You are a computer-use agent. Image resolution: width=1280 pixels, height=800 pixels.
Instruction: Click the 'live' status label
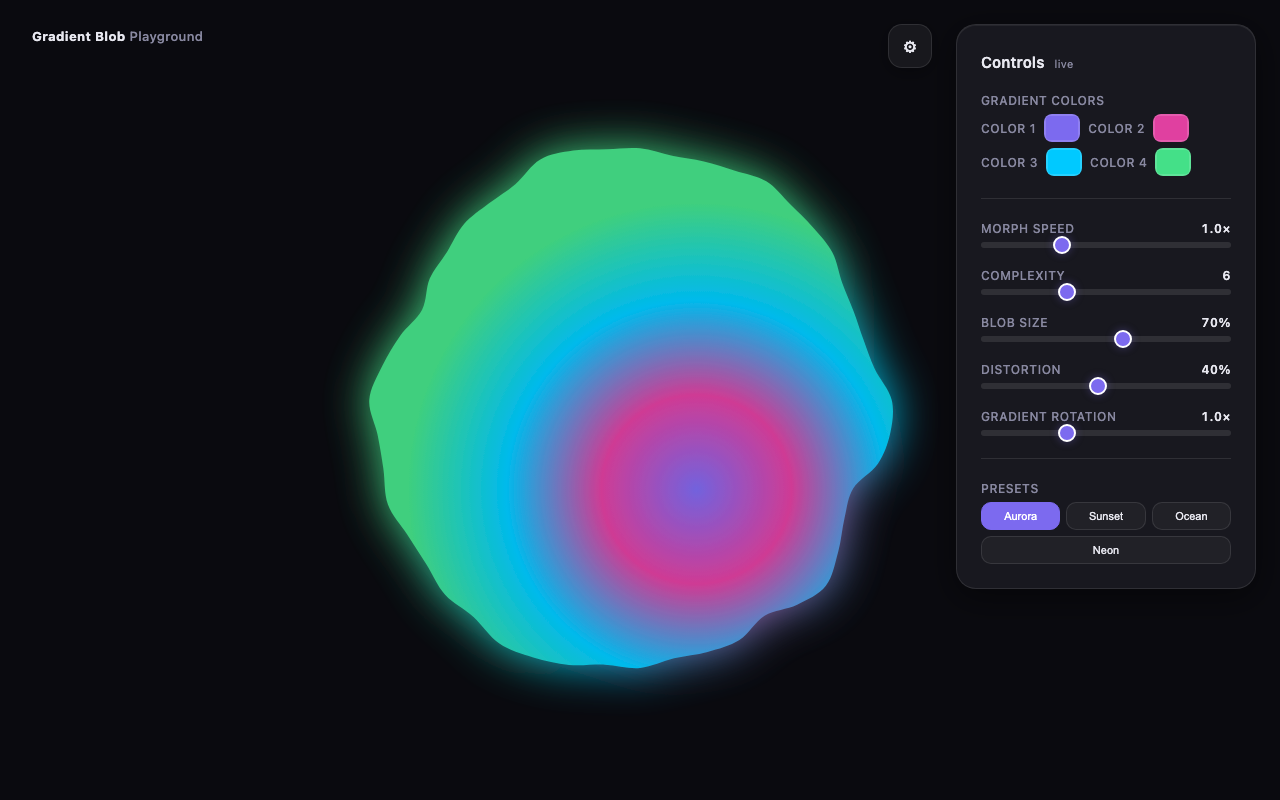pos(1064,64)
